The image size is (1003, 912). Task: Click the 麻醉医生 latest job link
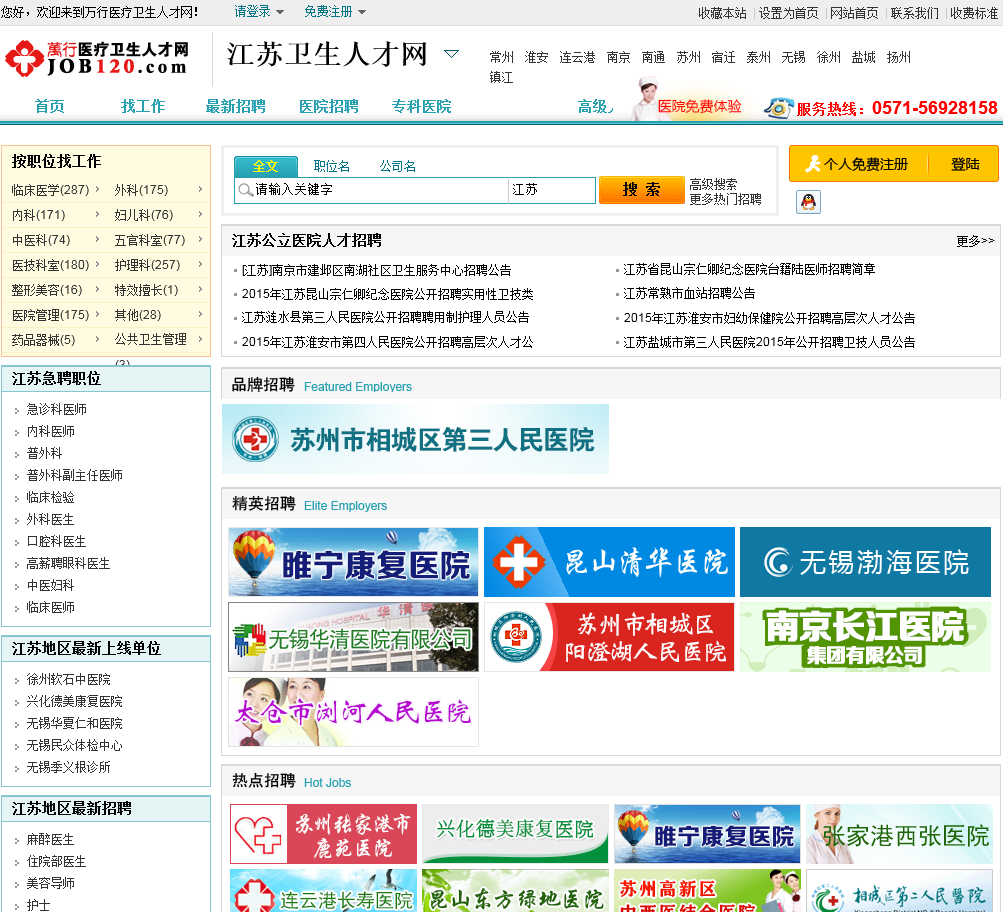pyautogui.click(x=50, y=840)
